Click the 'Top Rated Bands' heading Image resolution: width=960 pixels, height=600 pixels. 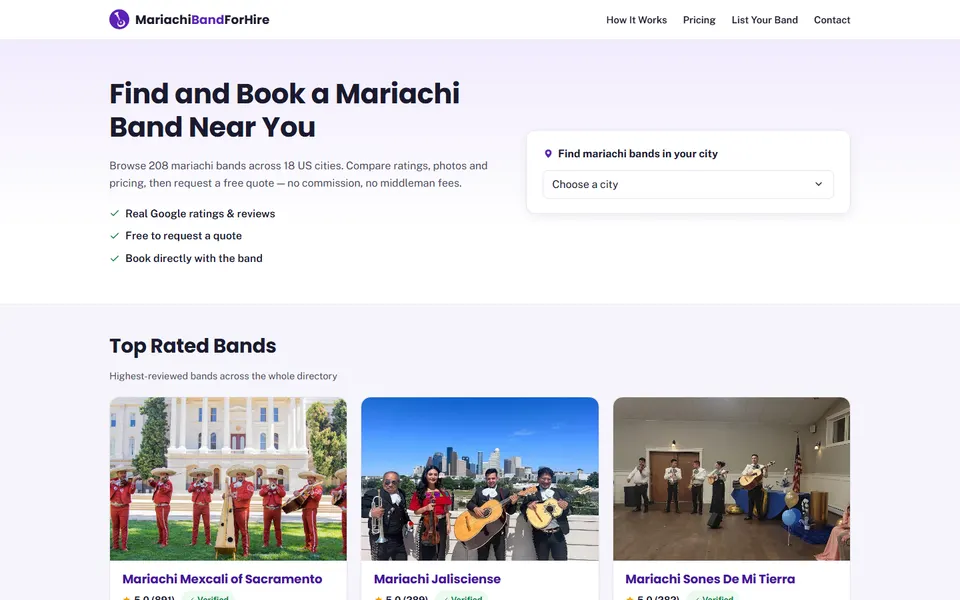pos(193,346)
